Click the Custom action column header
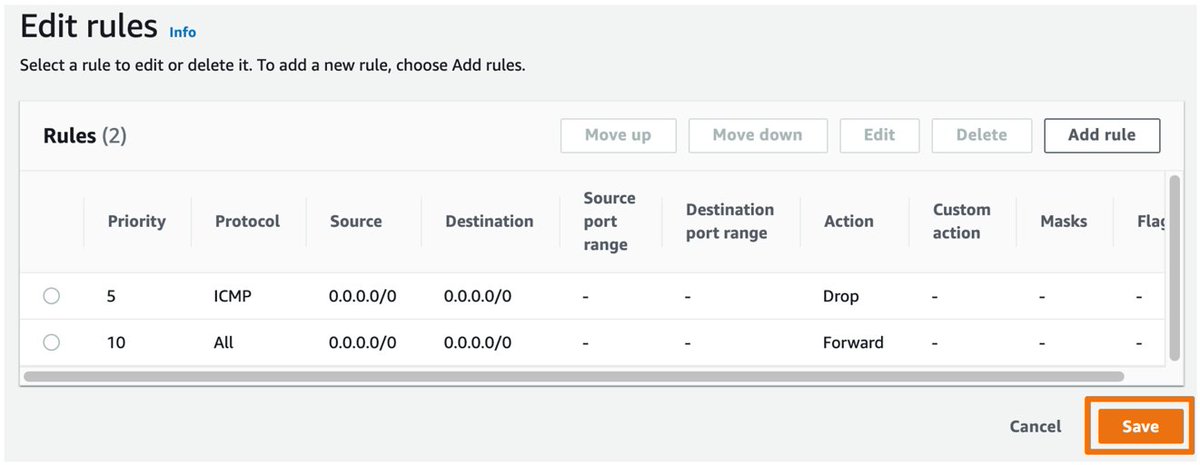The image size is (1200, 465). 961,221
